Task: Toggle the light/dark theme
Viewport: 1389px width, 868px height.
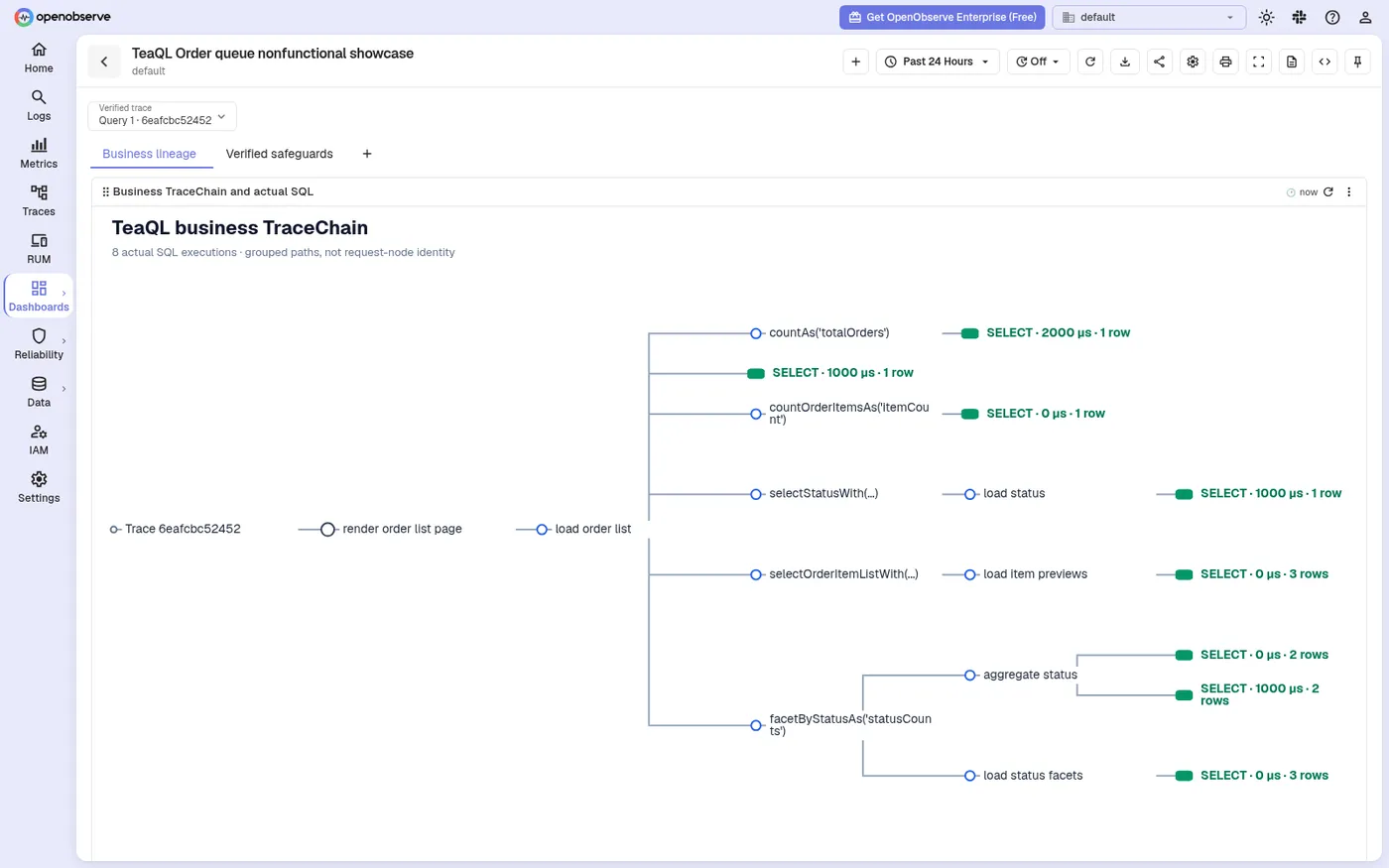Action: [x=1266, y=17]
